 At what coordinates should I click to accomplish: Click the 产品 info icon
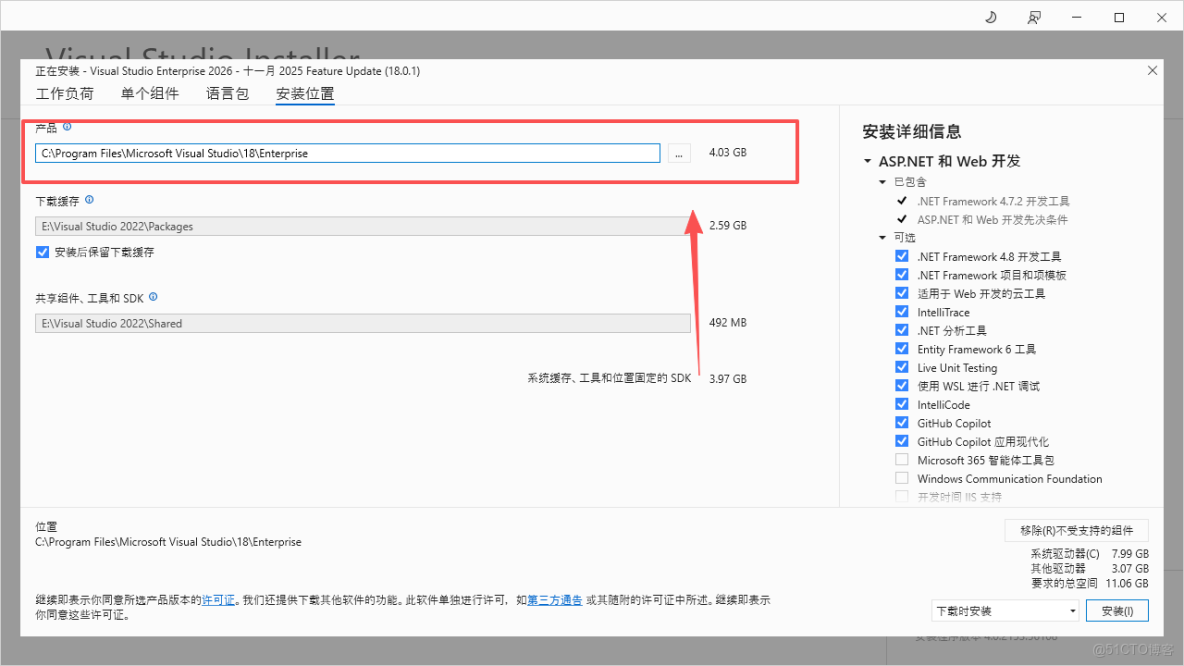(x=66, y=127)
